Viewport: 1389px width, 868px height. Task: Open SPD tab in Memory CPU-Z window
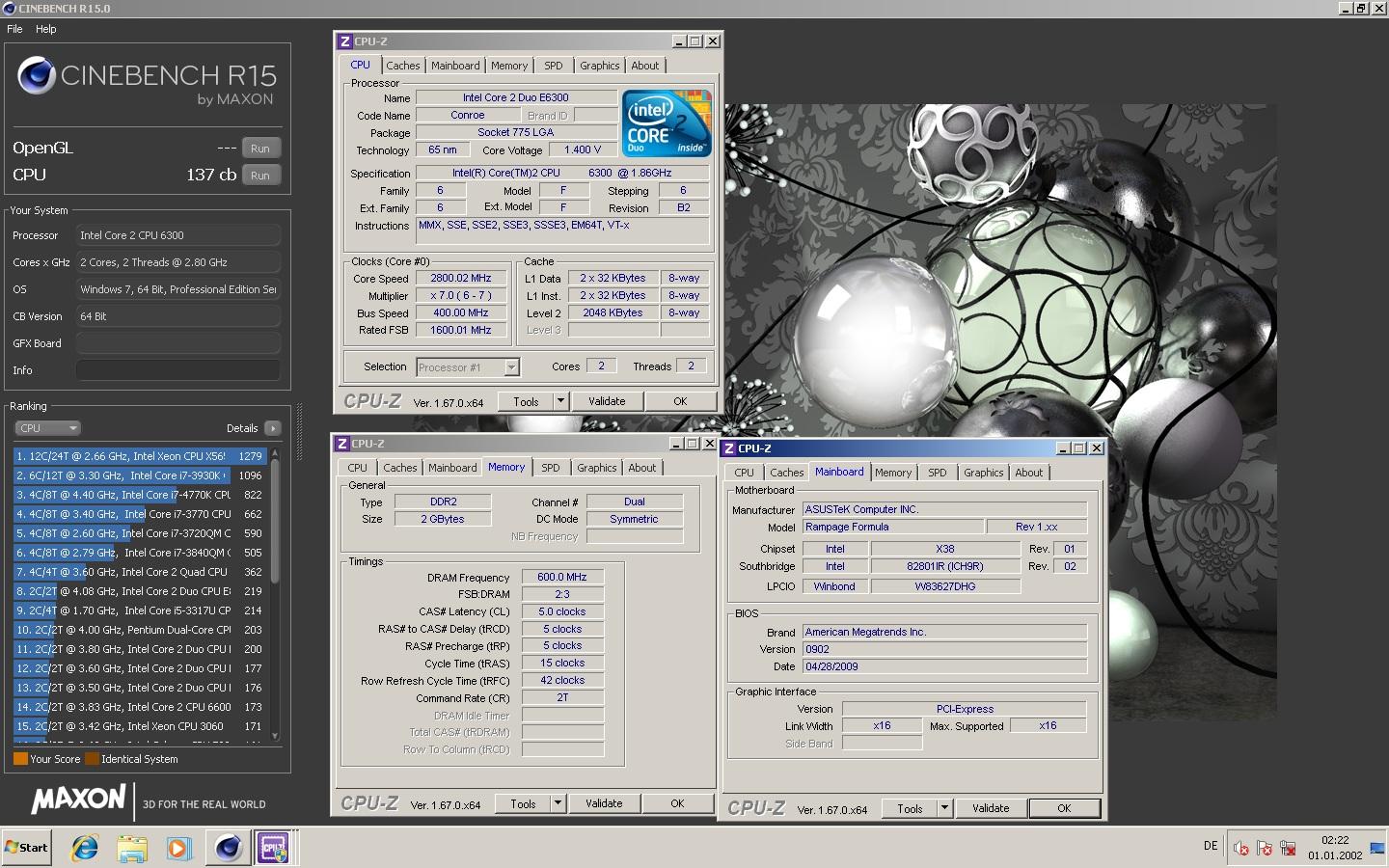tap(551, 468)
